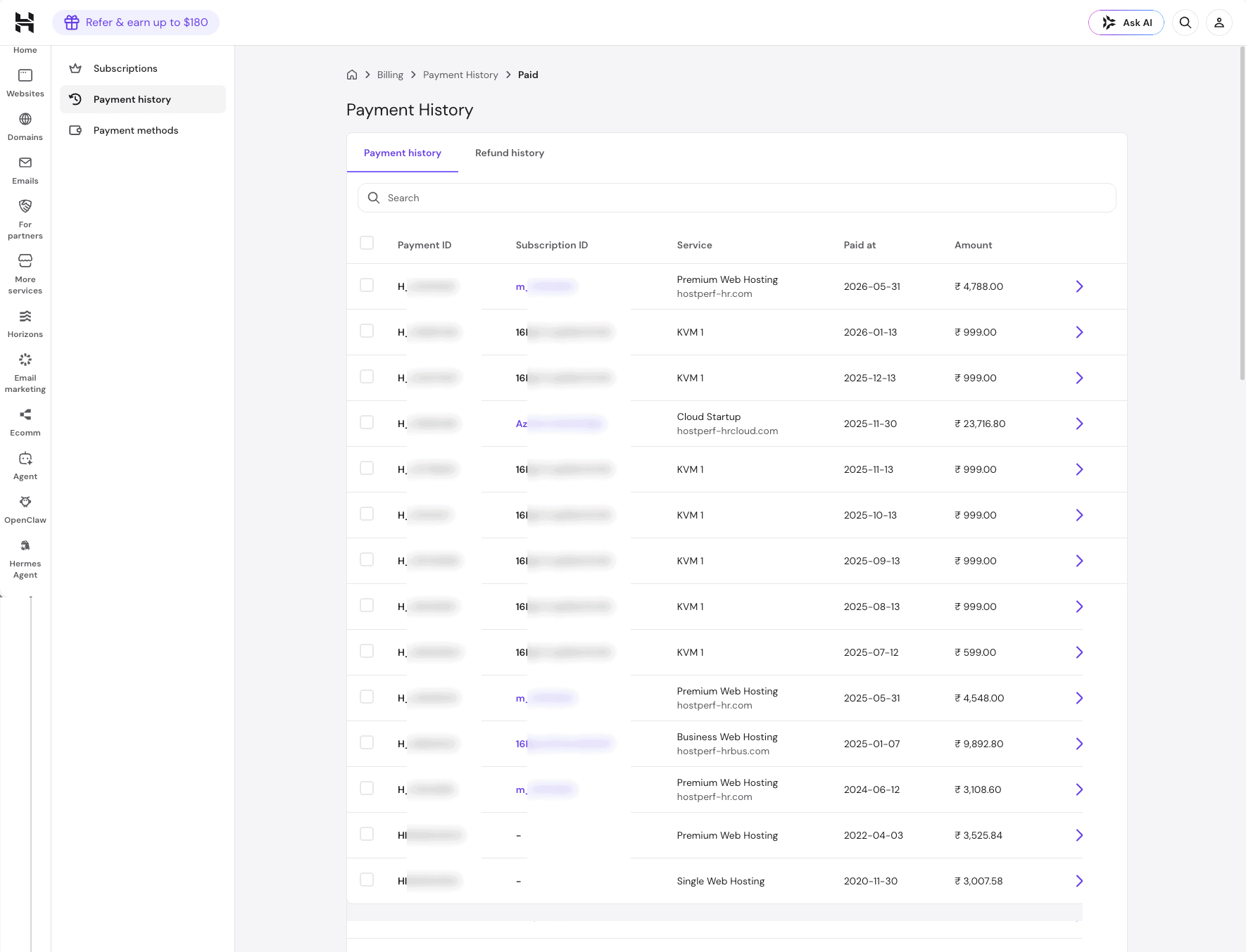Click the Hostinger logo

25,23
